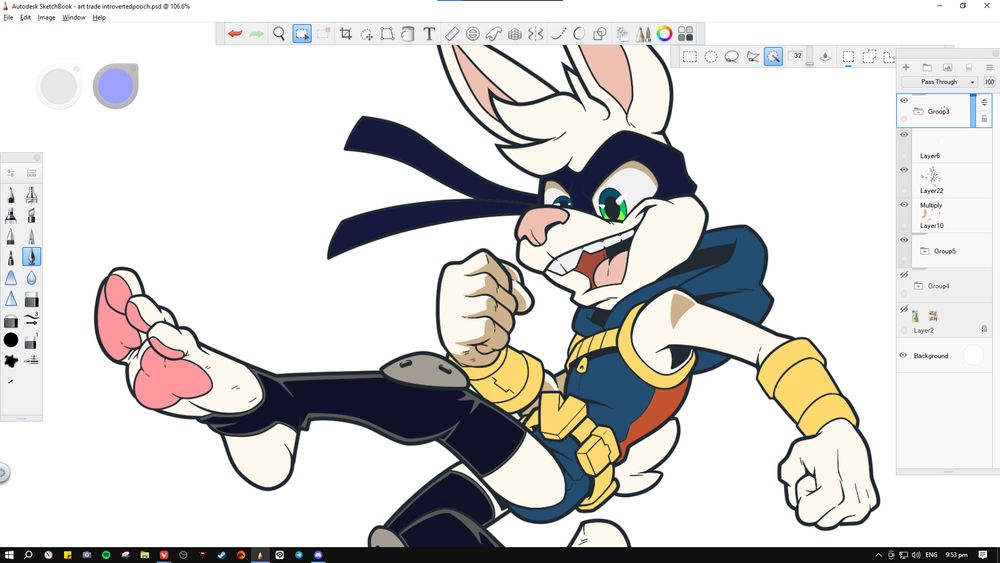Click the Replace selection mode icon
The image size is (1000, 563).
click(848, 57)
